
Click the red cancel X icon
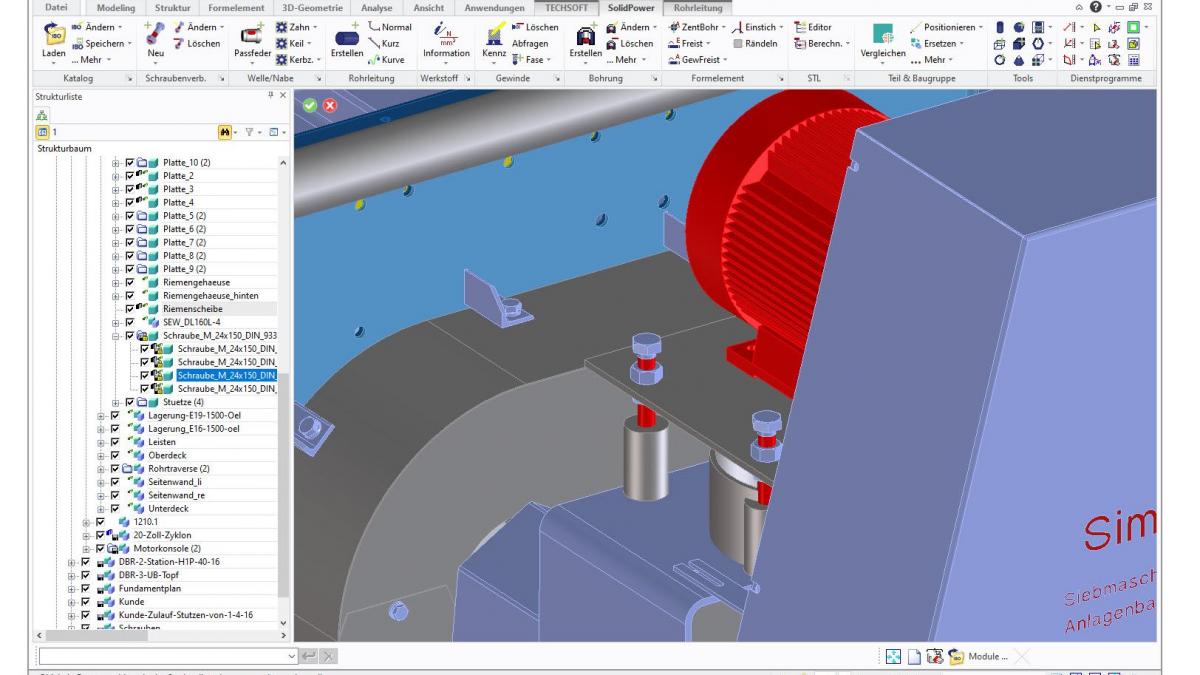pos(329,104)
